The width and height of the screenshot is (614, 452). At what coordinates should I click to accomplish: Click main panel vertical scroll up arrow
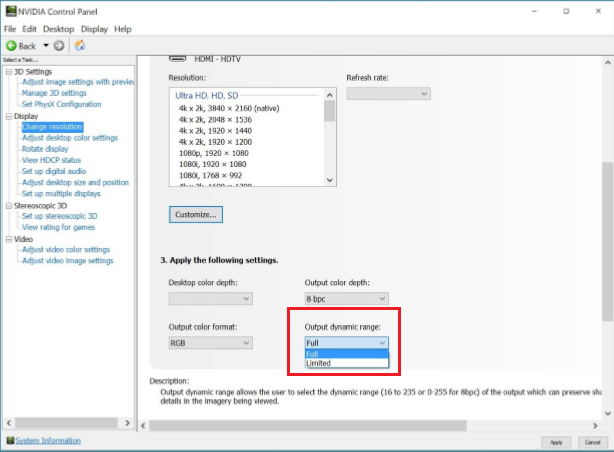(608, 62)
